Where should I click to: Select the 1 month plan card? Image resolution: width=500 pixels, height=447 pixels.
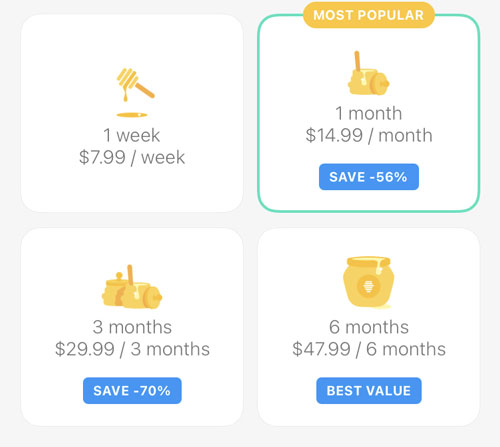tap(369, 113)
